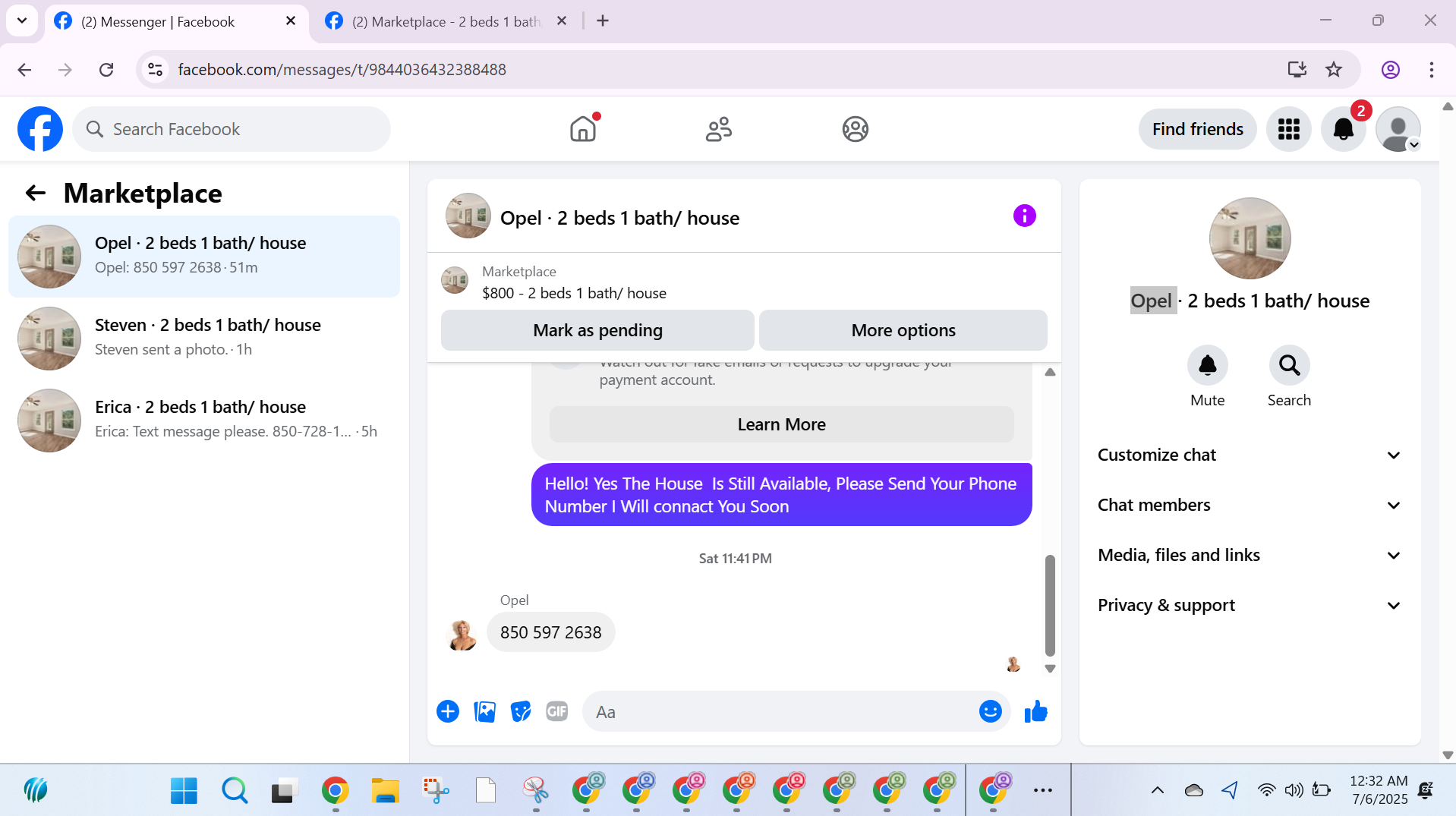Viewport: 1456px width, 816px height.
Task: Click the back arrow beside Marketplace
Action: tap(36, 194)
